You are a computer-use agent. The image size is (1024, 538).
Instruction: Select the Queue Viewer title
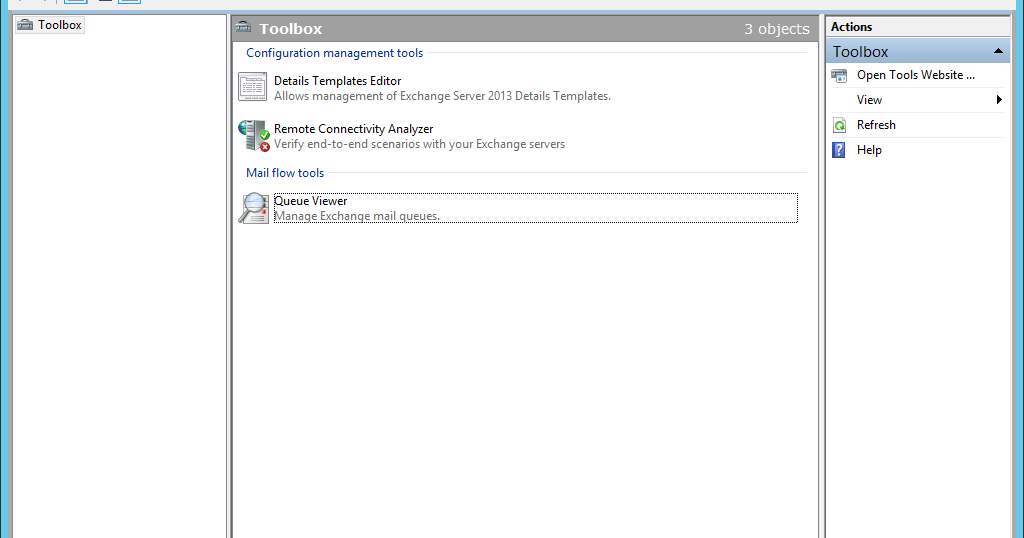tap(311, 201)
